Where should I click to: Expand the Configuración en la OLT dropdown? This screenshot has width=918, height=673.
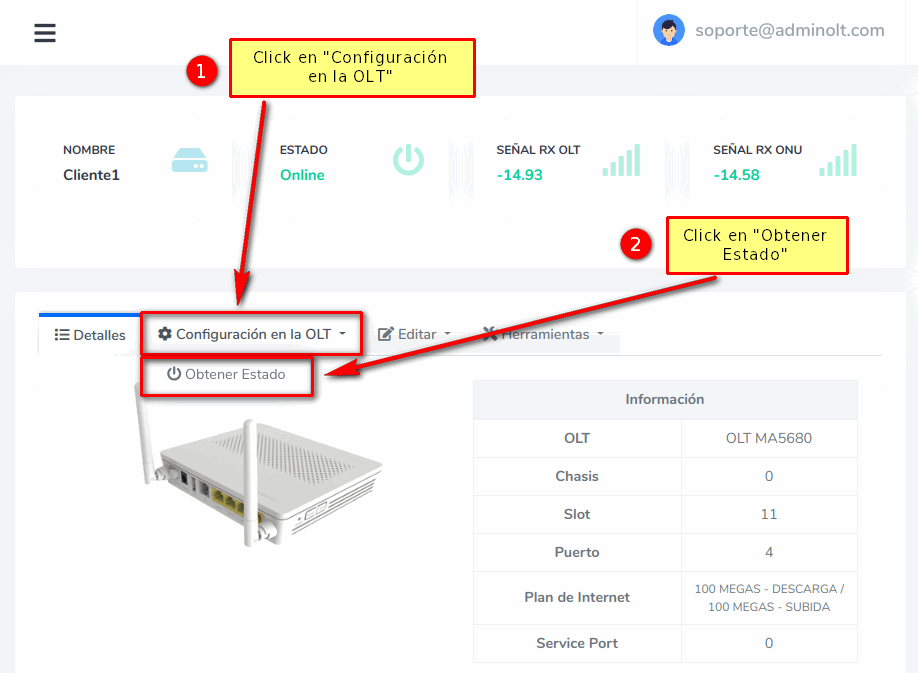pos(342,334)
